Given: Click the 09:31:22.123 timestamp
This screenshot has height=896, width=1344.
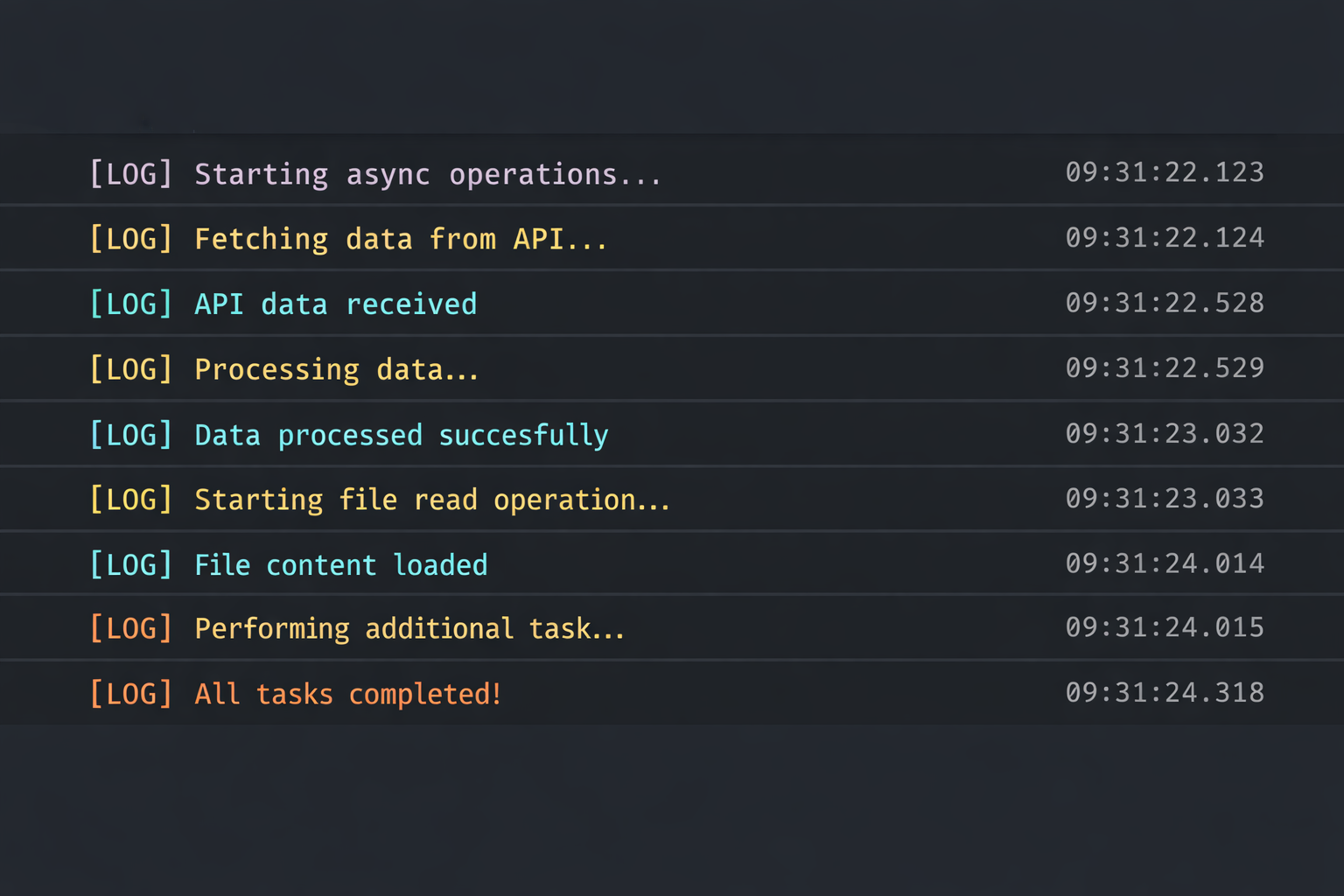Looking at the screenshot, I should 1164,172.
